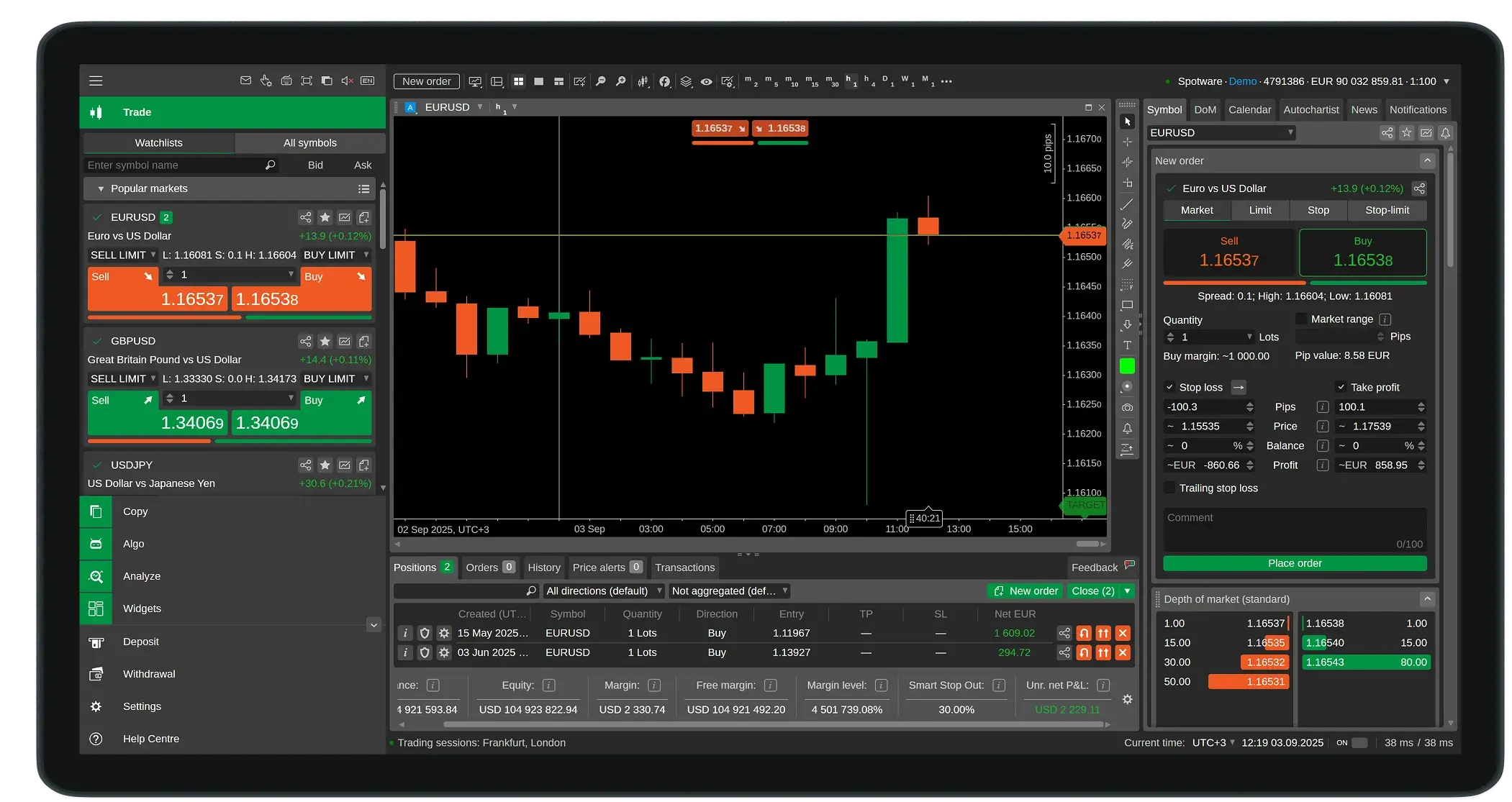Toggle the Stop loss checkbox
This screenshot has height=802, width=1512.
(1169, 387)
